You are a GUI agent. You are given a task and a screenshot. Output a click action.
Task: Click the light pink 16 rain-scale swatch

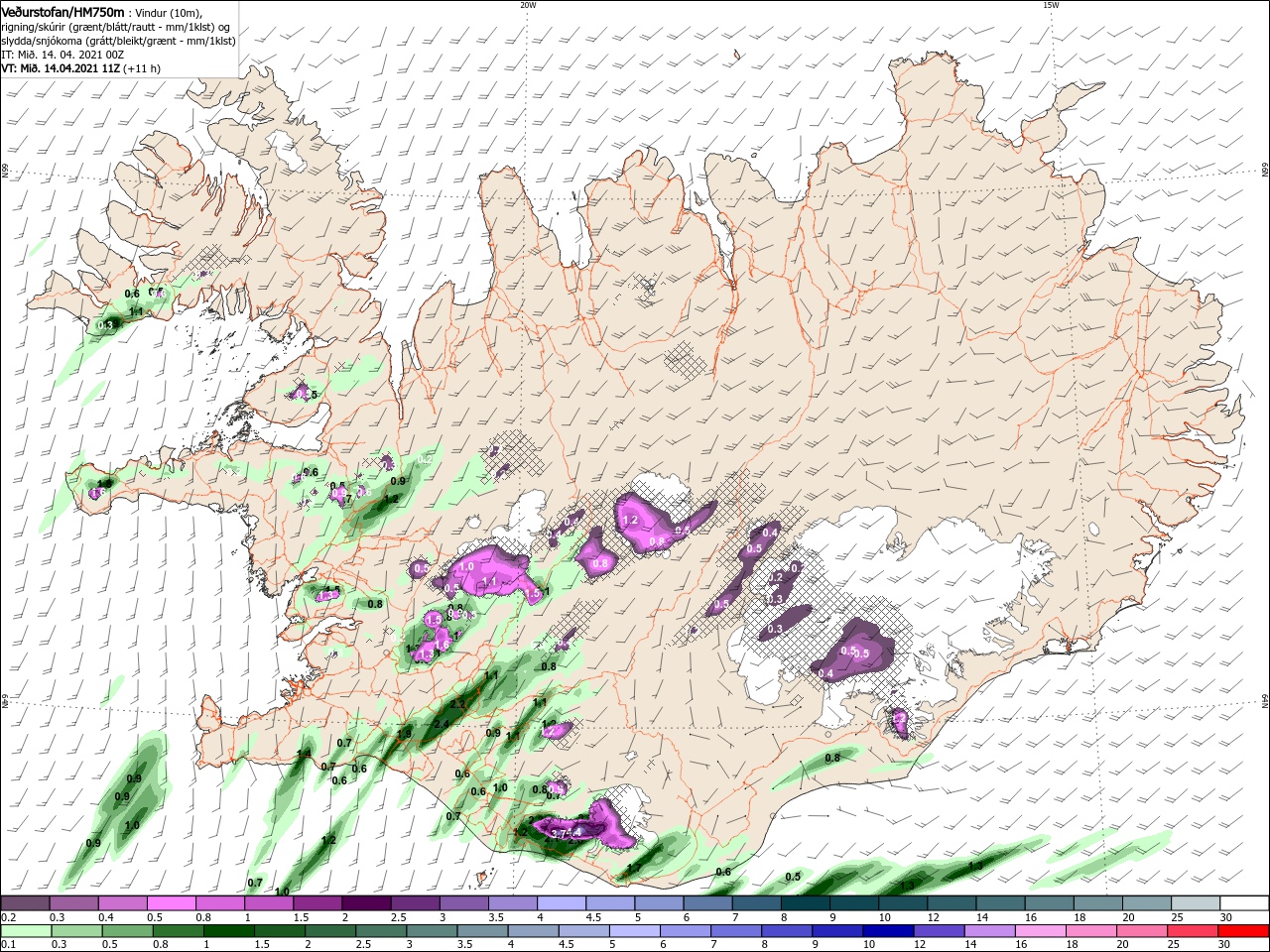coord(1040,931)
